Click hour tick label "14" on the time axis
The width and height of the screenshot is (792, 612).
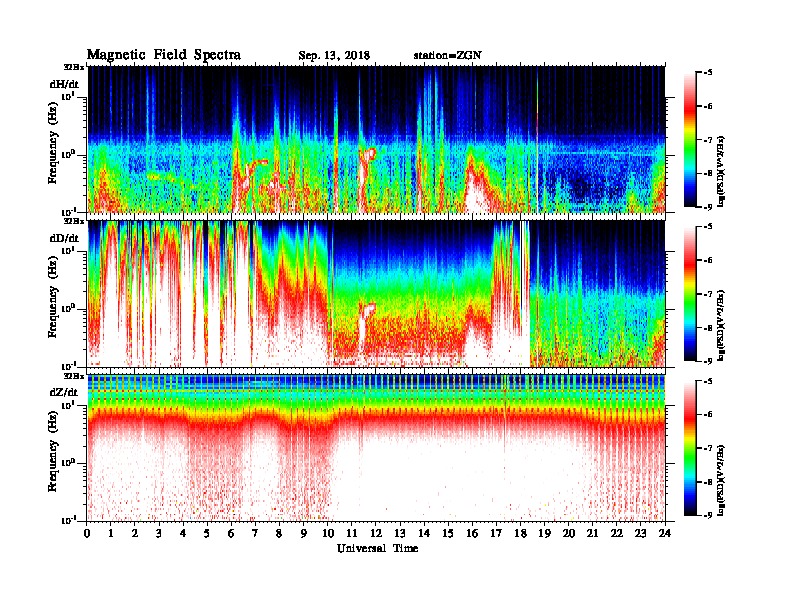[x=424, y=533]
